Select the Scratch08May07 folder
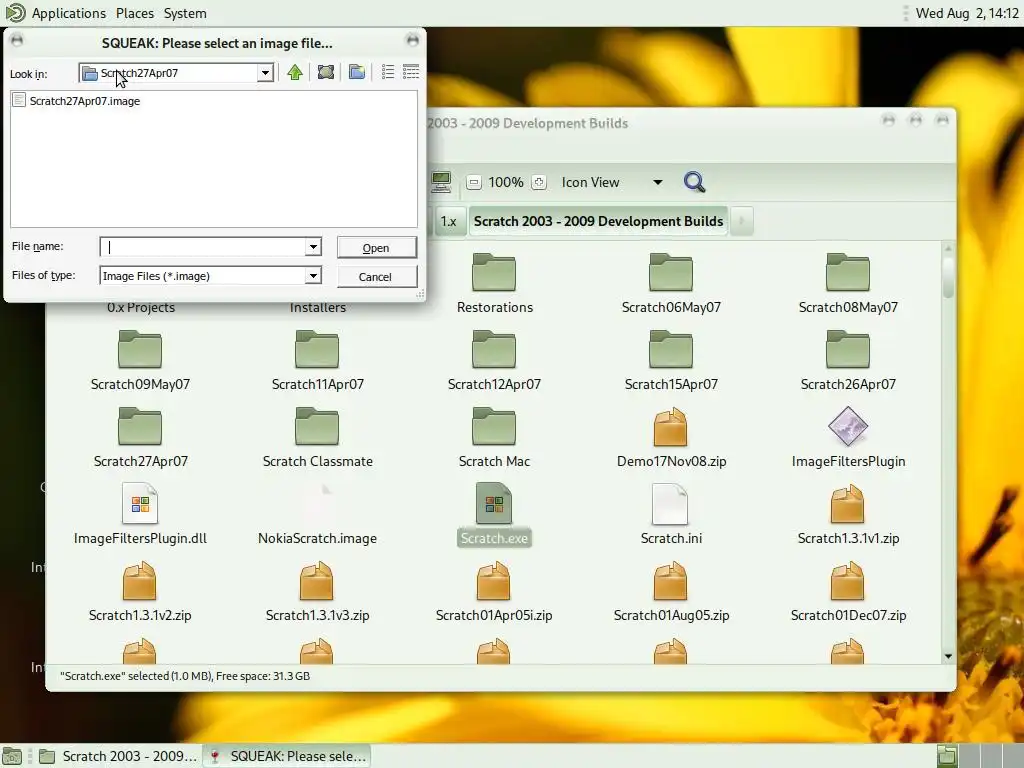This screenshot has height=768, width=1024. (x=848, y=283)
